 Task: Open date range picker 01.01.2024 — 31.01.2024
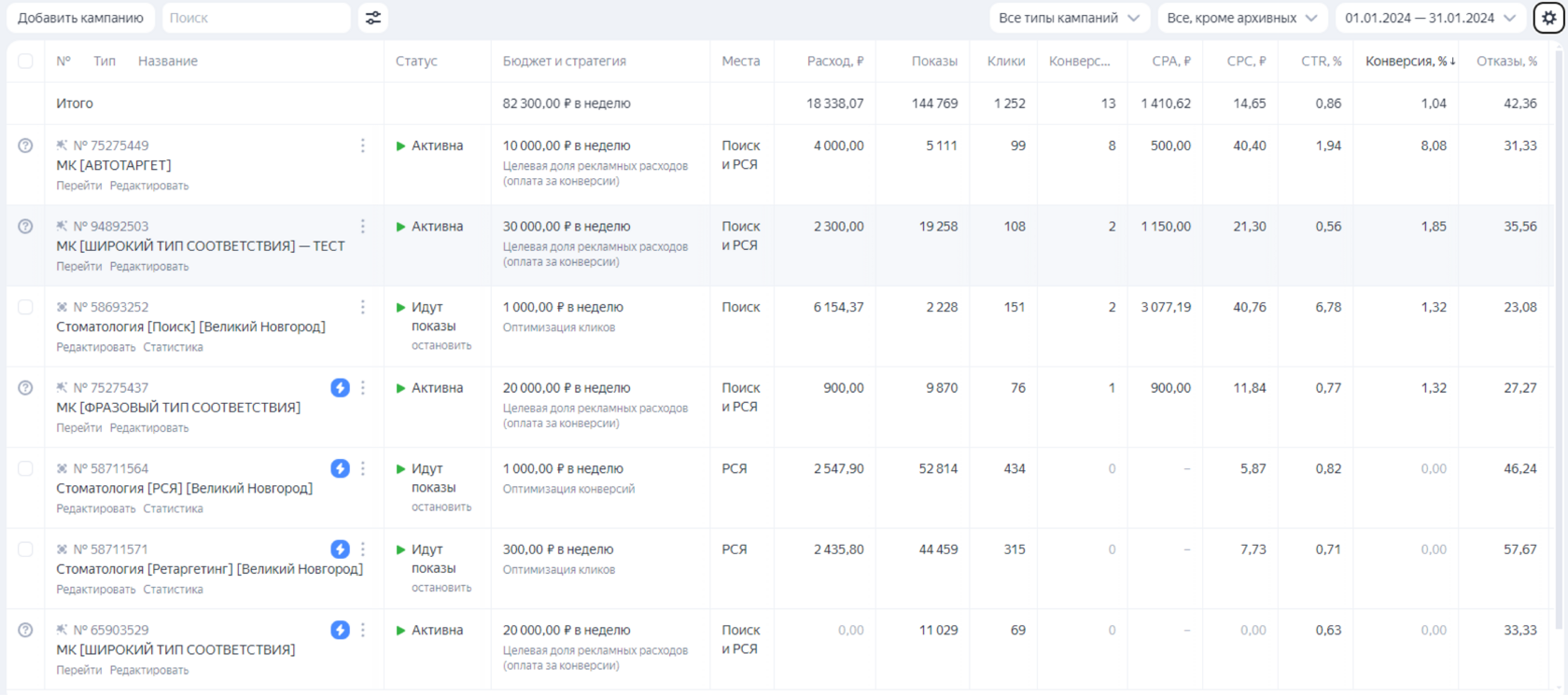pos(1430,18)
